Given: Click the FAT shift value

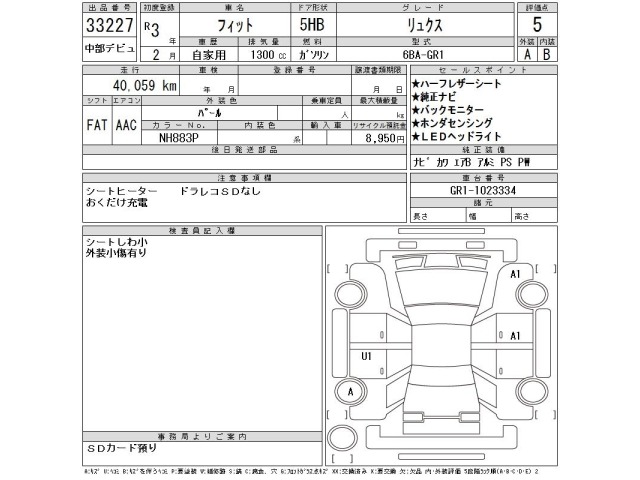Looking at the screenshot, I should click(97, 125).
